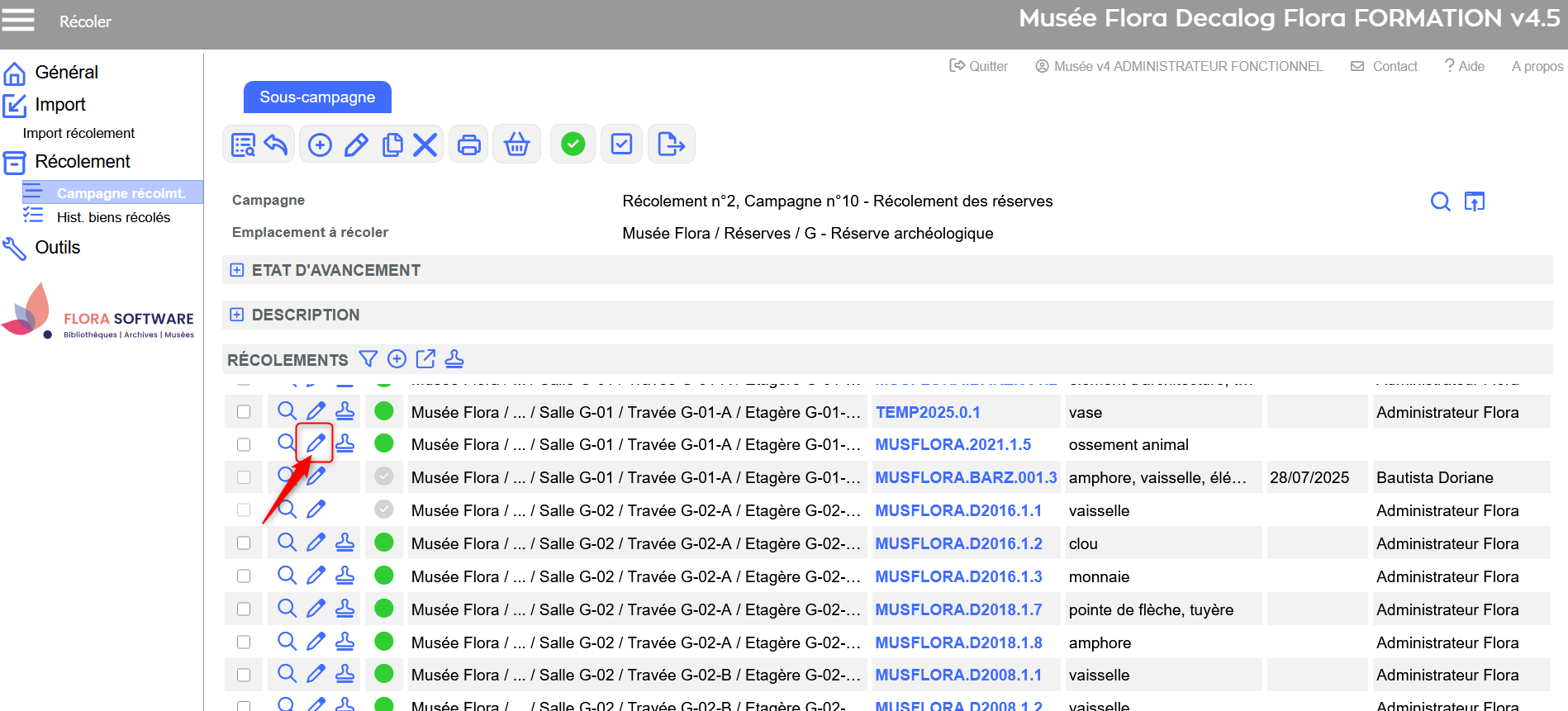
Task: Open the filter funnel beside RÉCOLEMENTS
Action: tap(368, 359)
